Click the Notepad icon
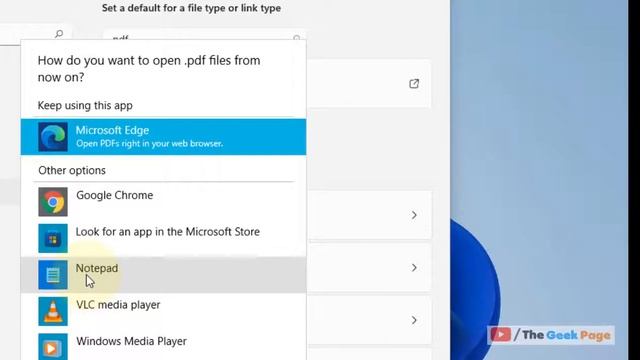This screenshot has height=360, width=640. [53, 275]
